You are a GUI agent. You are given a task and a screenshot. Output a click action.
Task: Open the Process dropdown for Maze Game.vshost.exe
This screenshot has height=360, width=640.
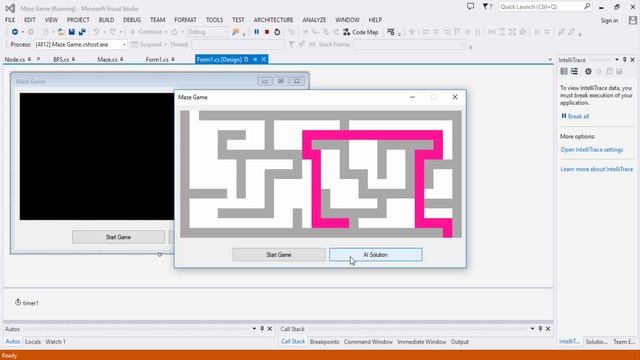click(x=124, y=44)
